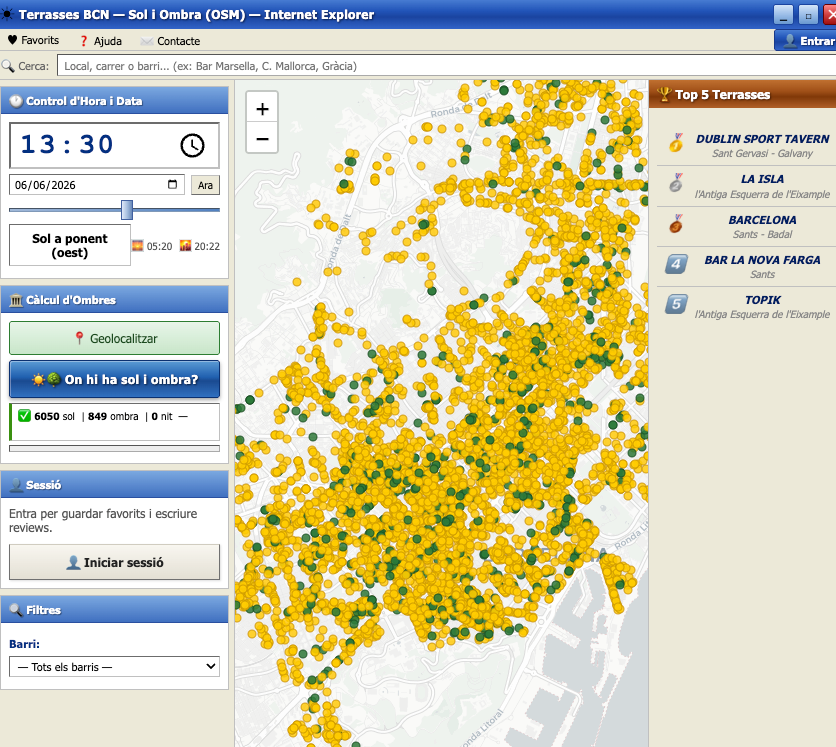Open the Barri neighborhood dropdown
This screenshot has width=836, height=747.
click(114, 666)
